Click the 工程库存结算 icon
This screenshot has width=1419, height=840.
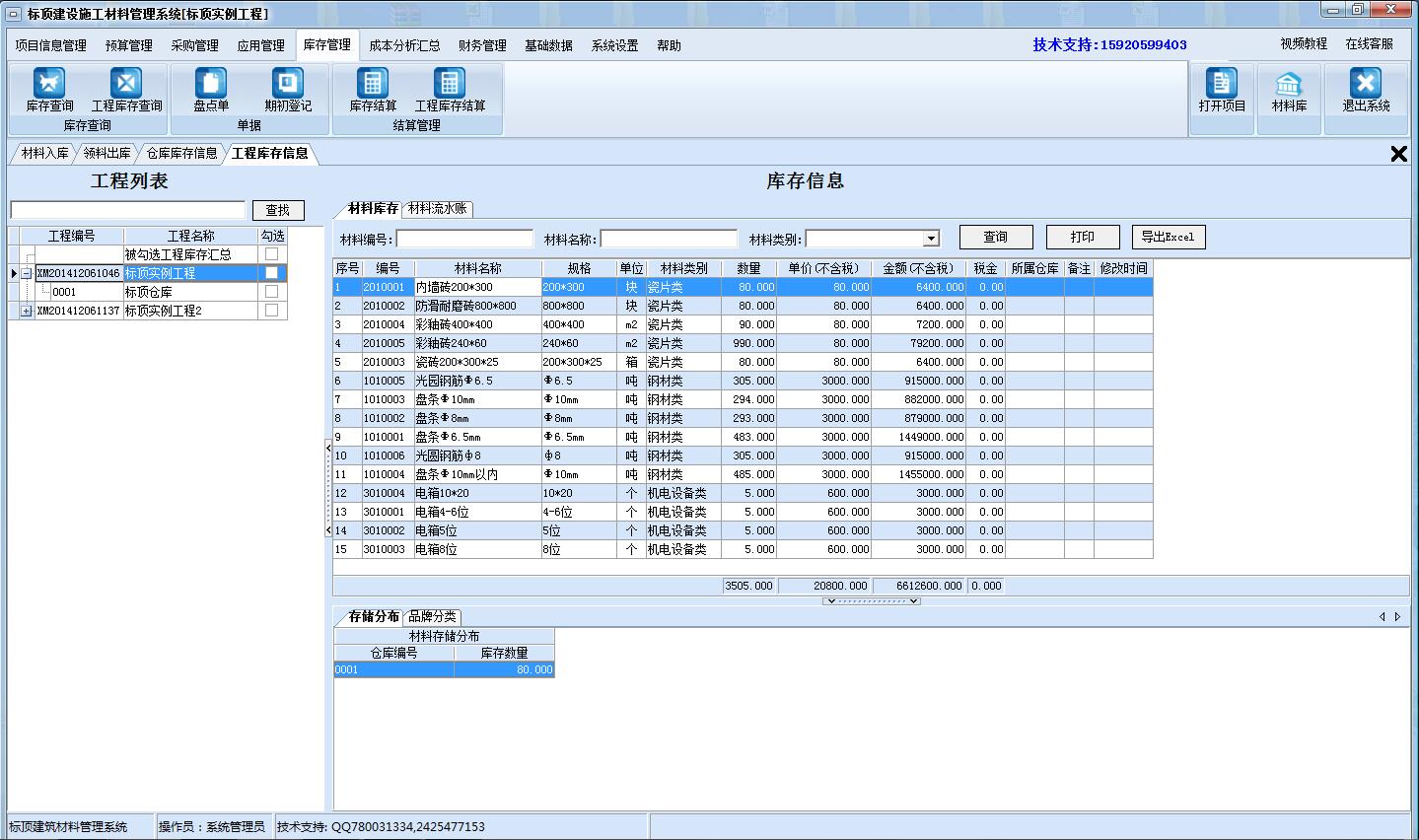pos(450,96)
